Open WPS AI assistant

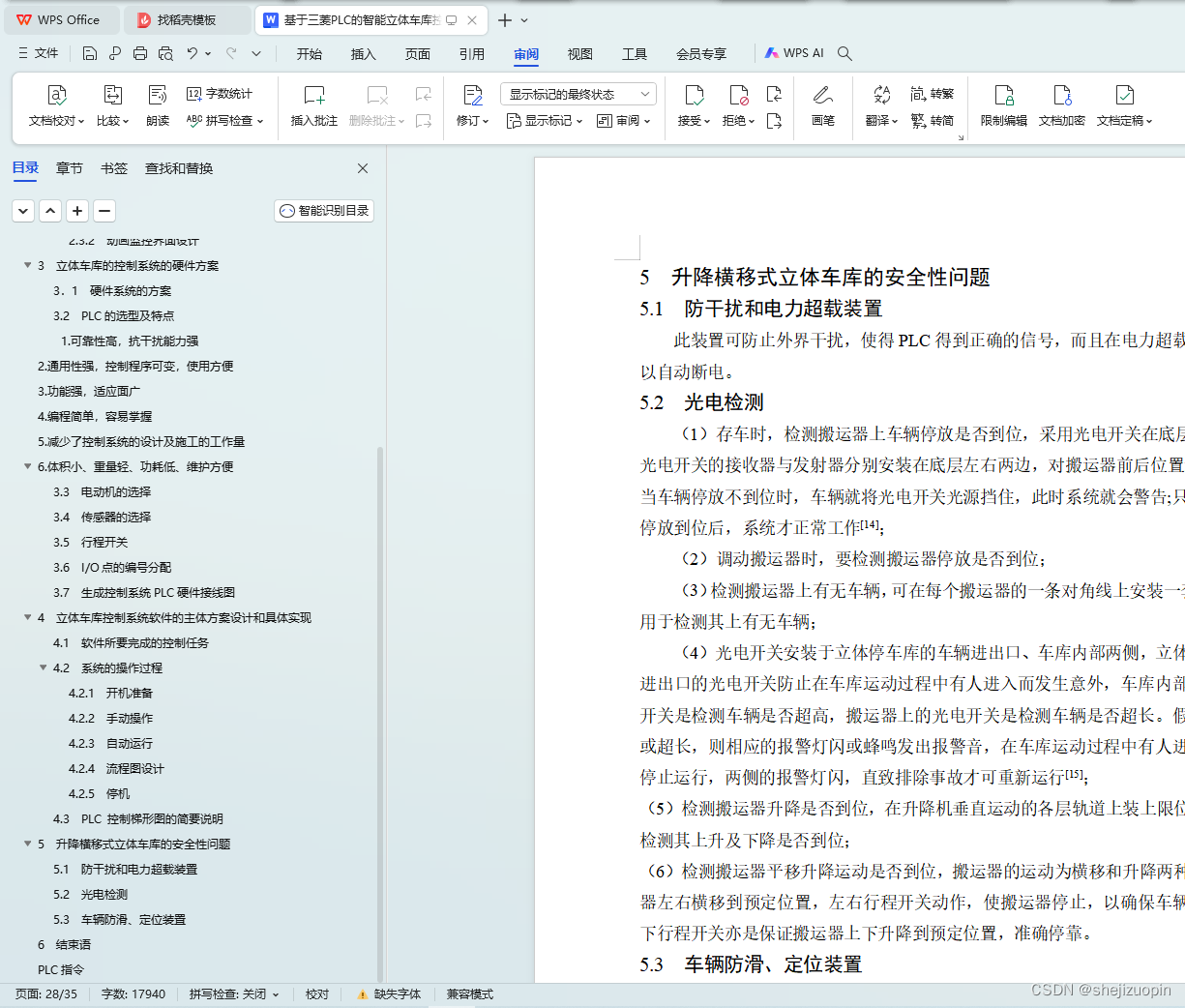click(x=794, y=53)
